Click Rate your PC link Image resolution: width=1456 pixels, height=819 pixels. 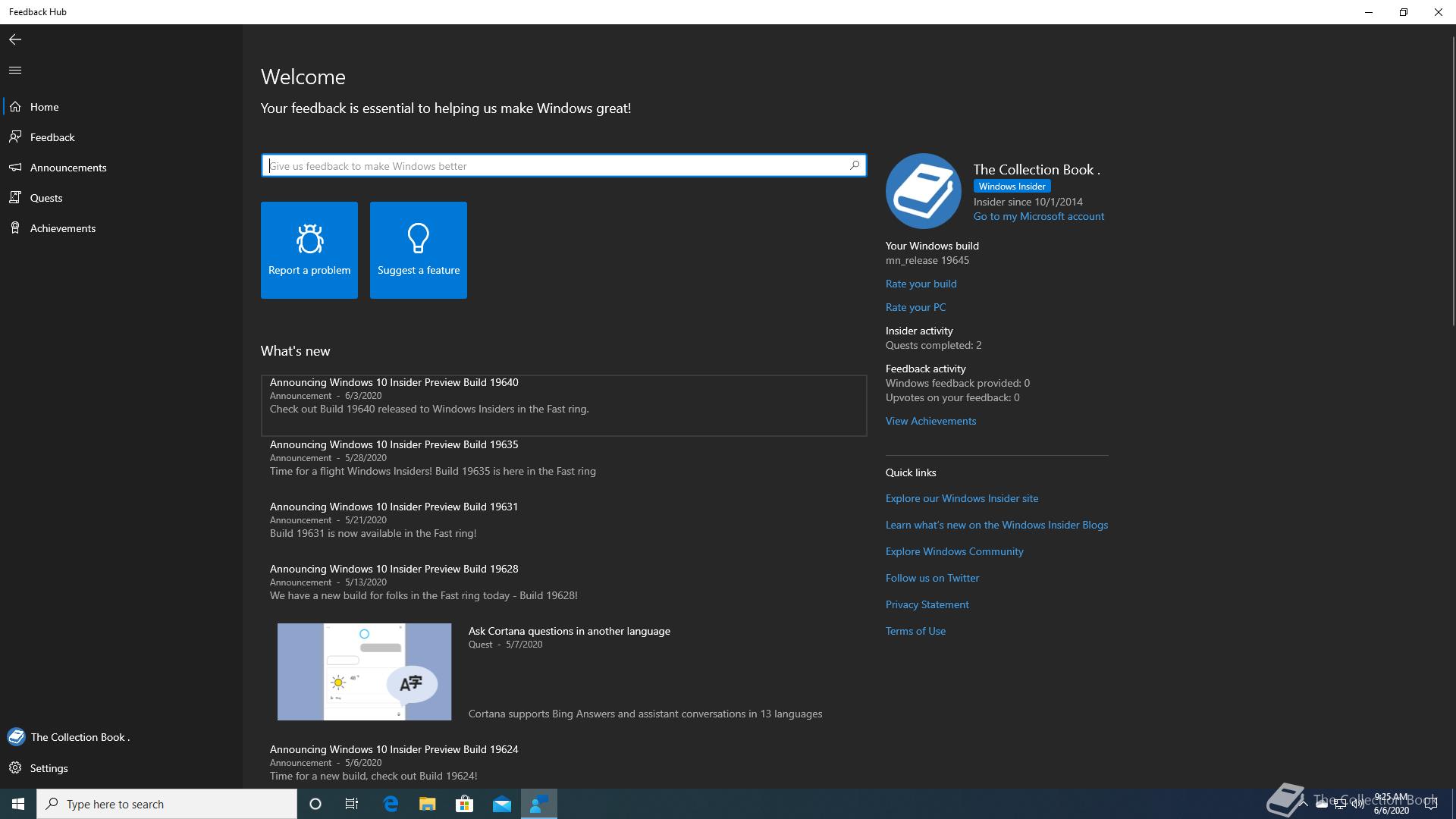[x=915, y=307]
